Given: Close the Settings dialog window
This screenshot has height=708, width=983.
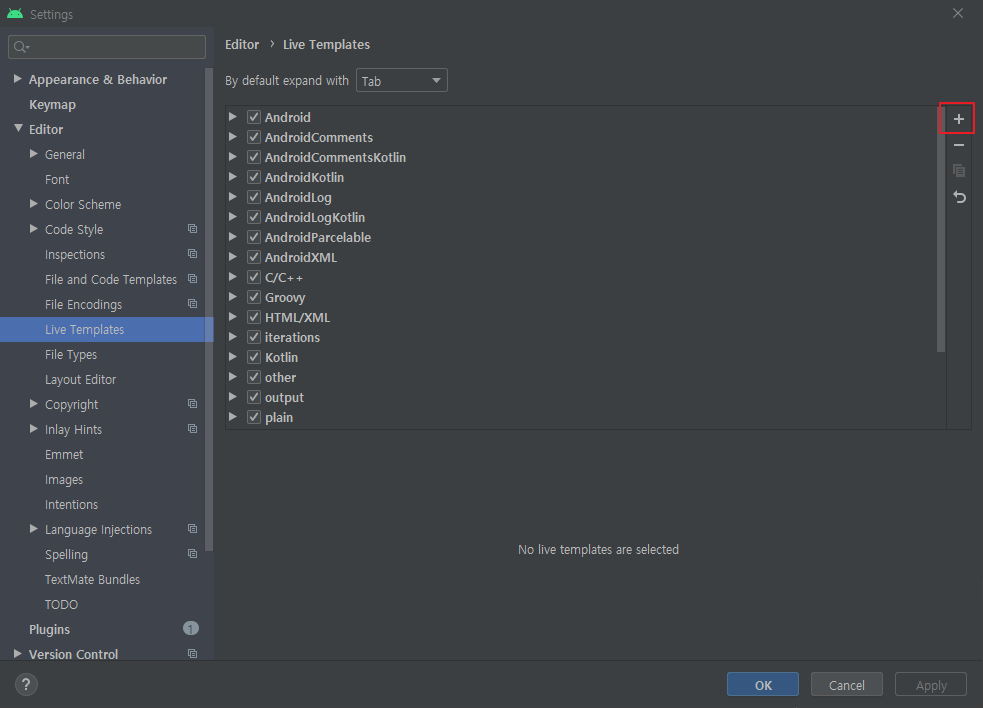Looking at the screenshot, I should pyautogui.click(x=958, y=13).
